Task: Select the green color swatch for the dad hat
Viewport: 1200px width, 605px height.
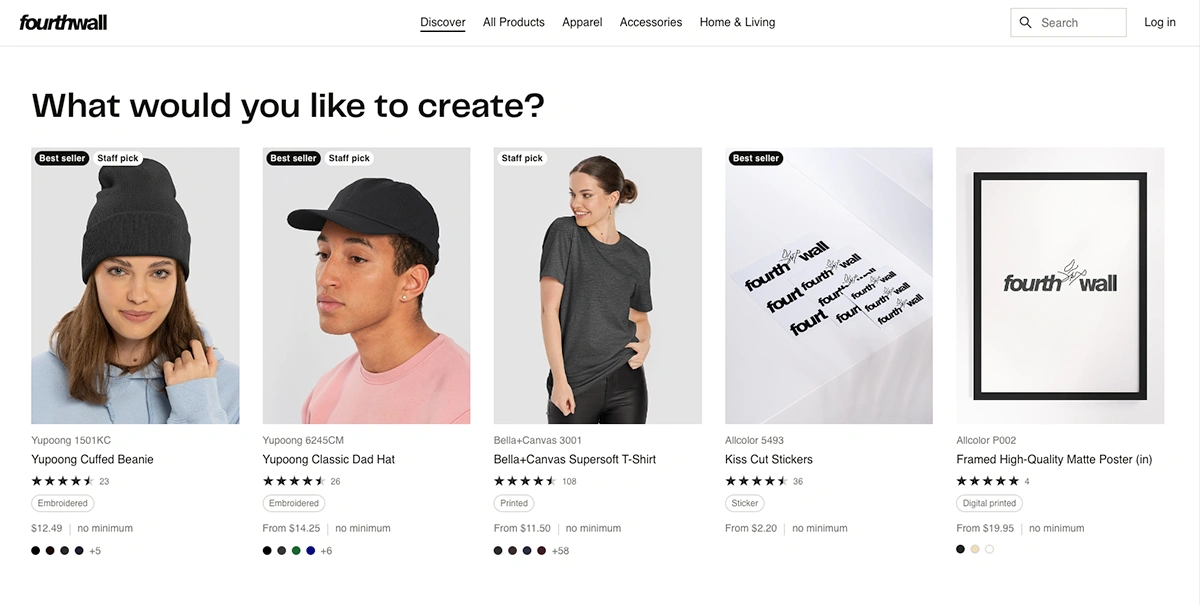Action: [296, 551]
